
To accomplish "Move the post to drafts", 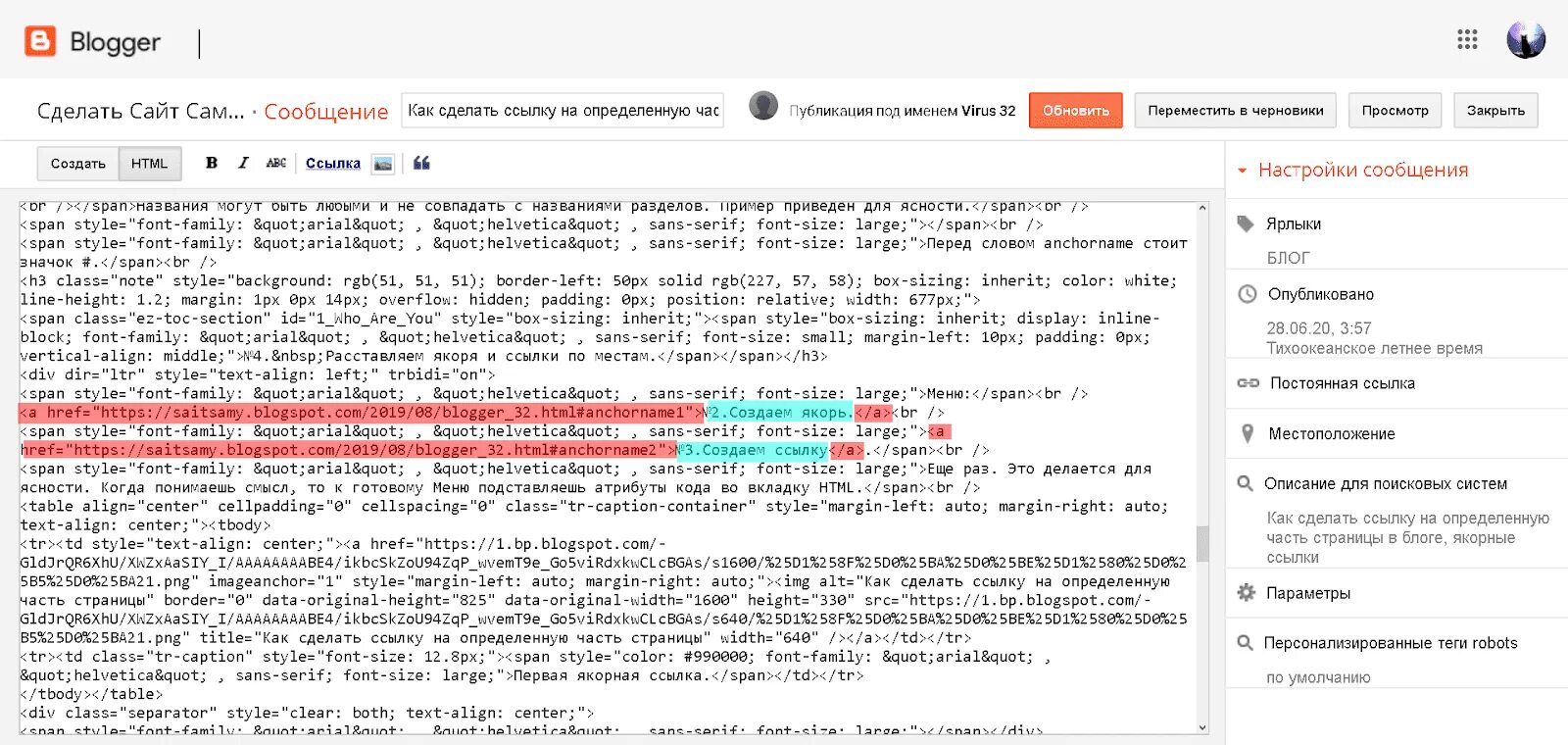I will pyautogui.click(x=1236, y=110).
